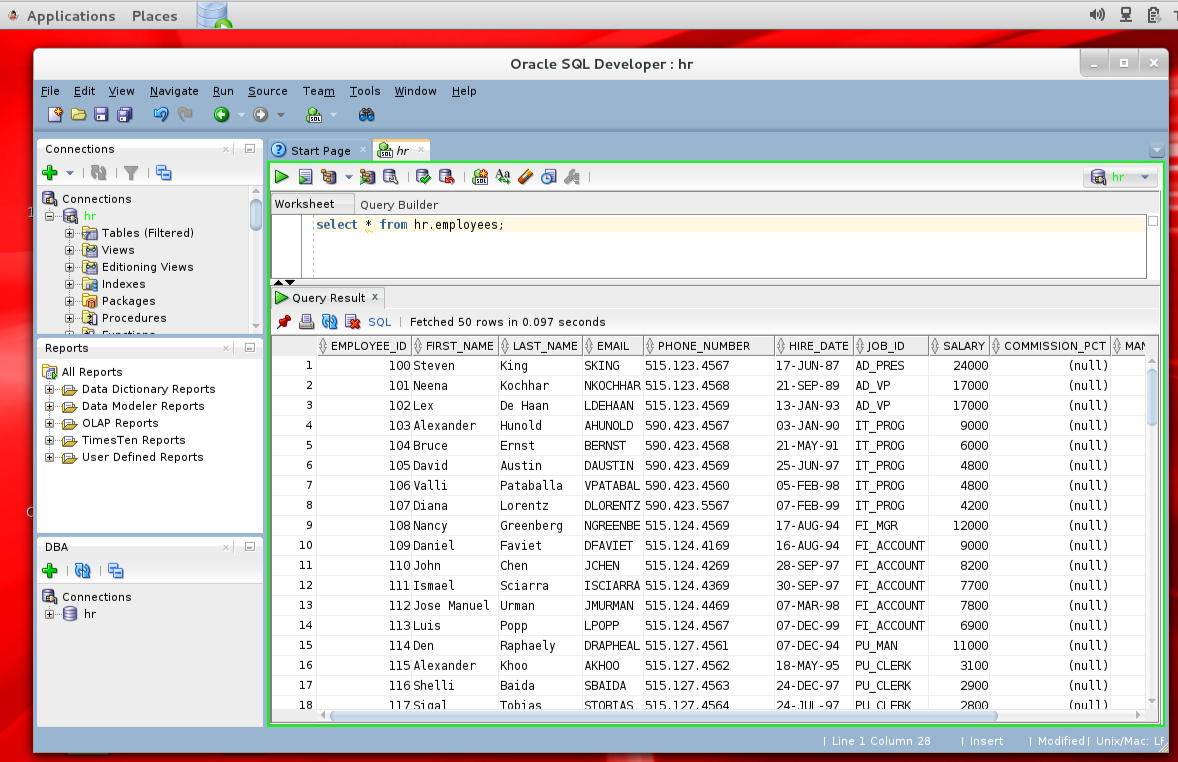Open the binoculars Find DB Object icon
Viewport: 1178px width, 762px height.
click(x=366, y=115)
